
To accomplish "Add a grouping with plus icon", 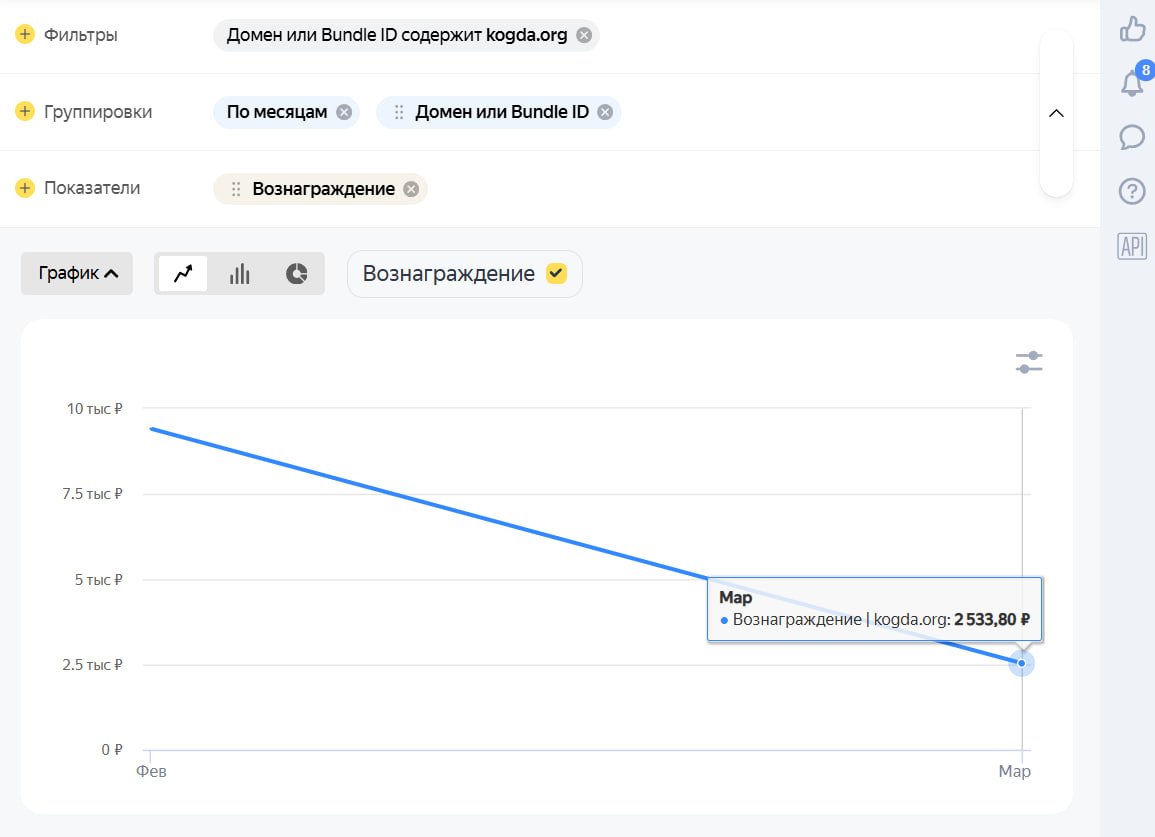I will pos(25,111).
